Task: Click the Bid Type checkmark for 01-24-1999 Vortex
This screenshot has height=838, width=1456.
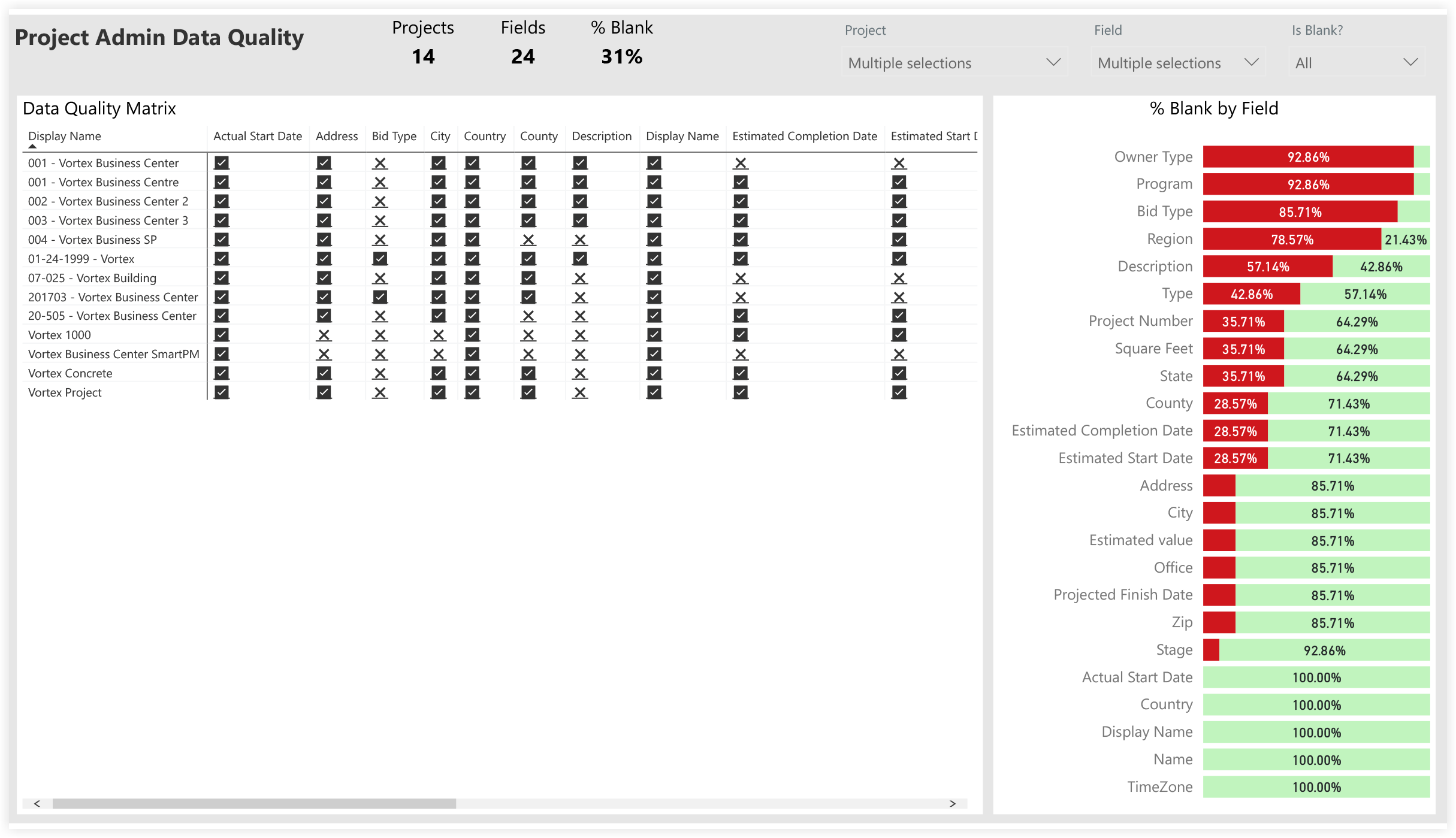Action: [380, 259]
